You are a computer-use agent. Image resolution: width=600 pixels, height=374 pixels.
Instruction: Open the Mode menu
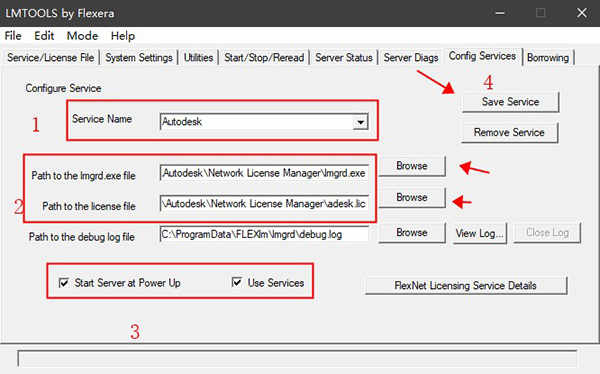pos(82,36)
